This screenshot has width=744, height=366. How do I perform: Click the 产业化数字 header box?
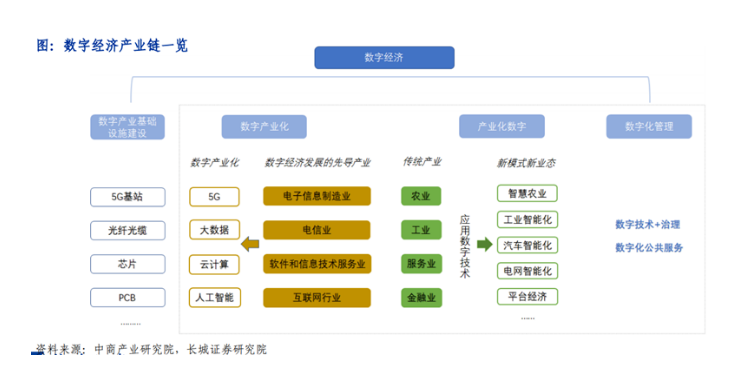tap(502, 126)
